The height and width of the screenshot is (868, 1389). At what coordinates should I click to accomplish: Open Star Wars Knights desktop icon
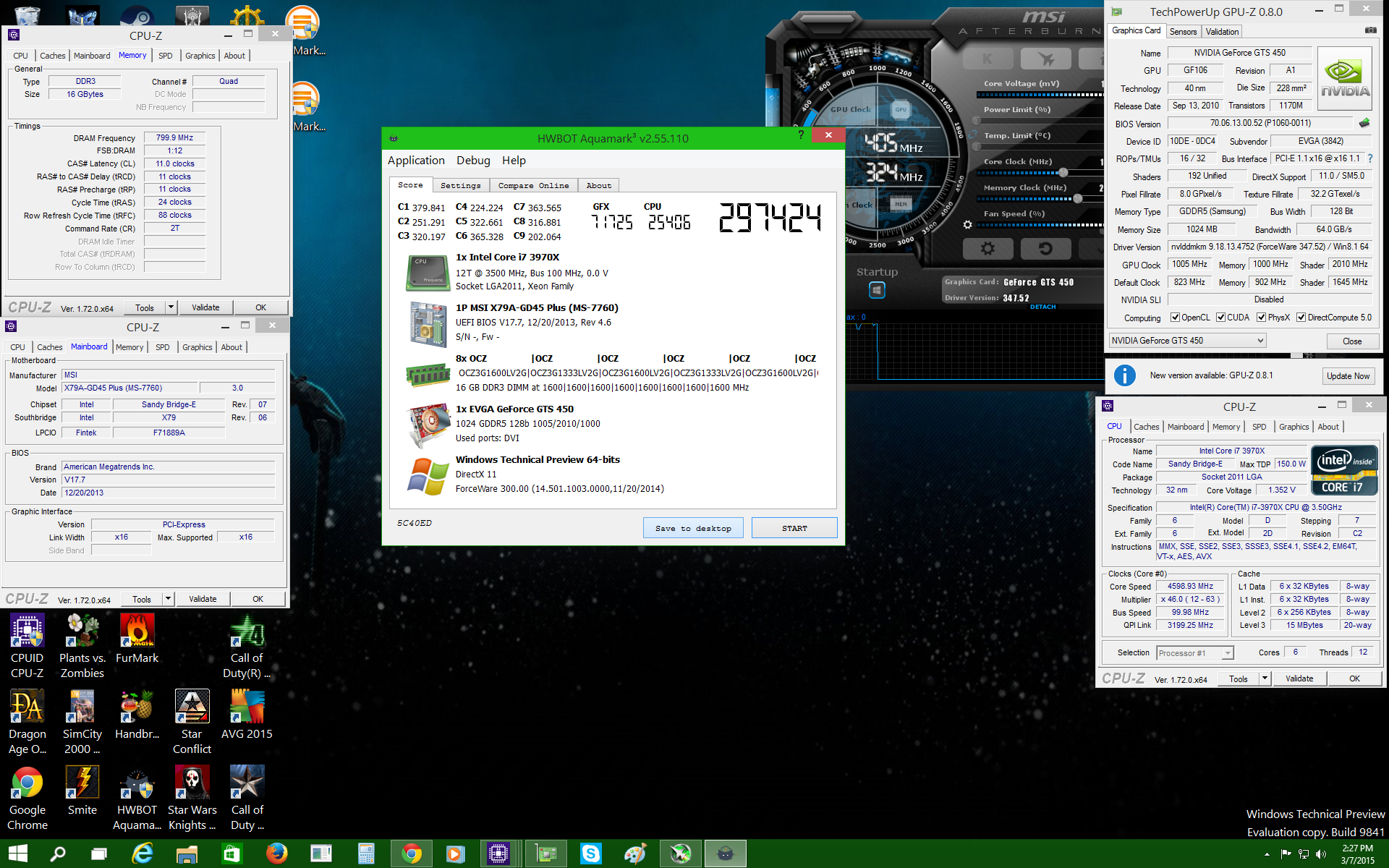click(192, 798)
